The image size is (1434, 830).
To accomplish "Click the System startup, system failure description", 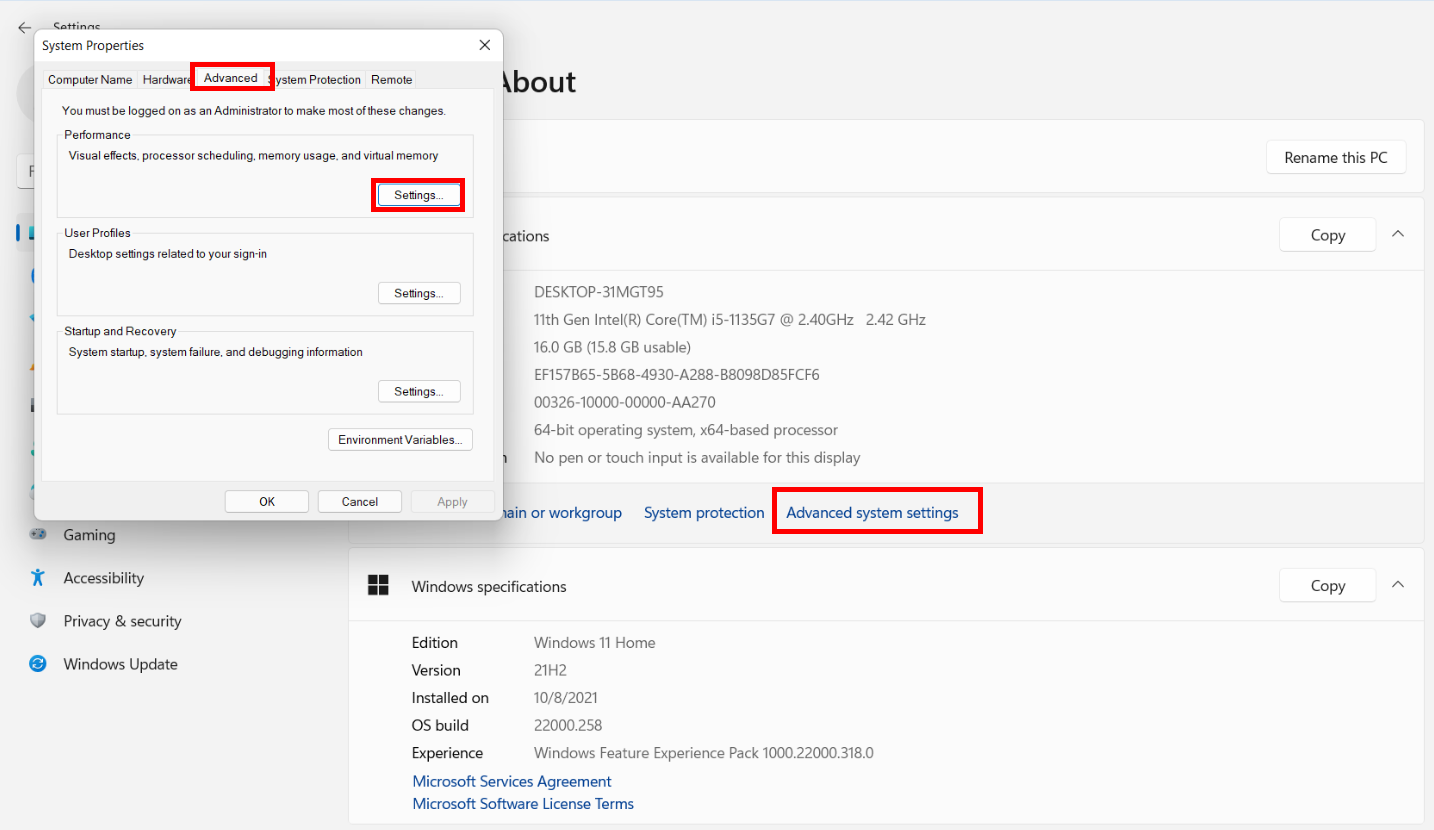I will (x=216, y=352).
